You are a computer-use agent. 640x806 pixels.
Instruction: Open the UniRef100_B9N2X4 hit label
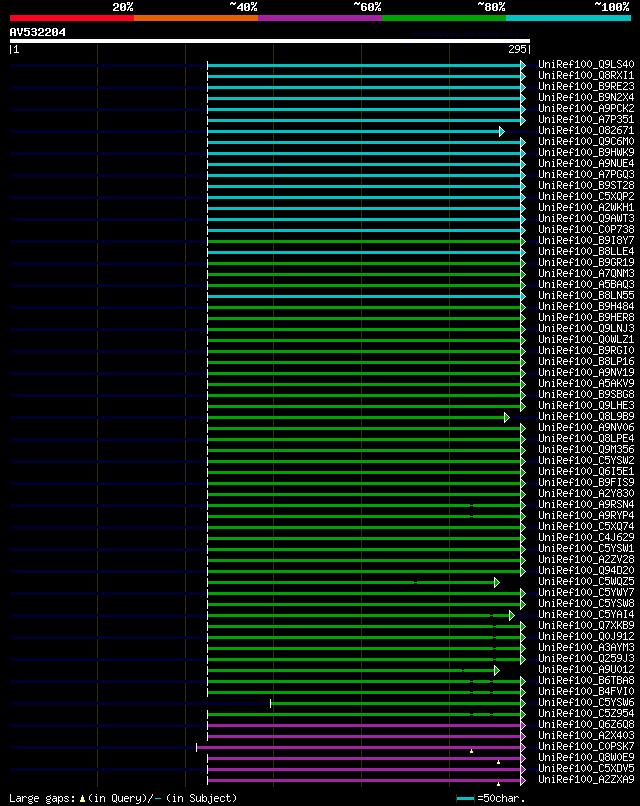coord(586,98)
